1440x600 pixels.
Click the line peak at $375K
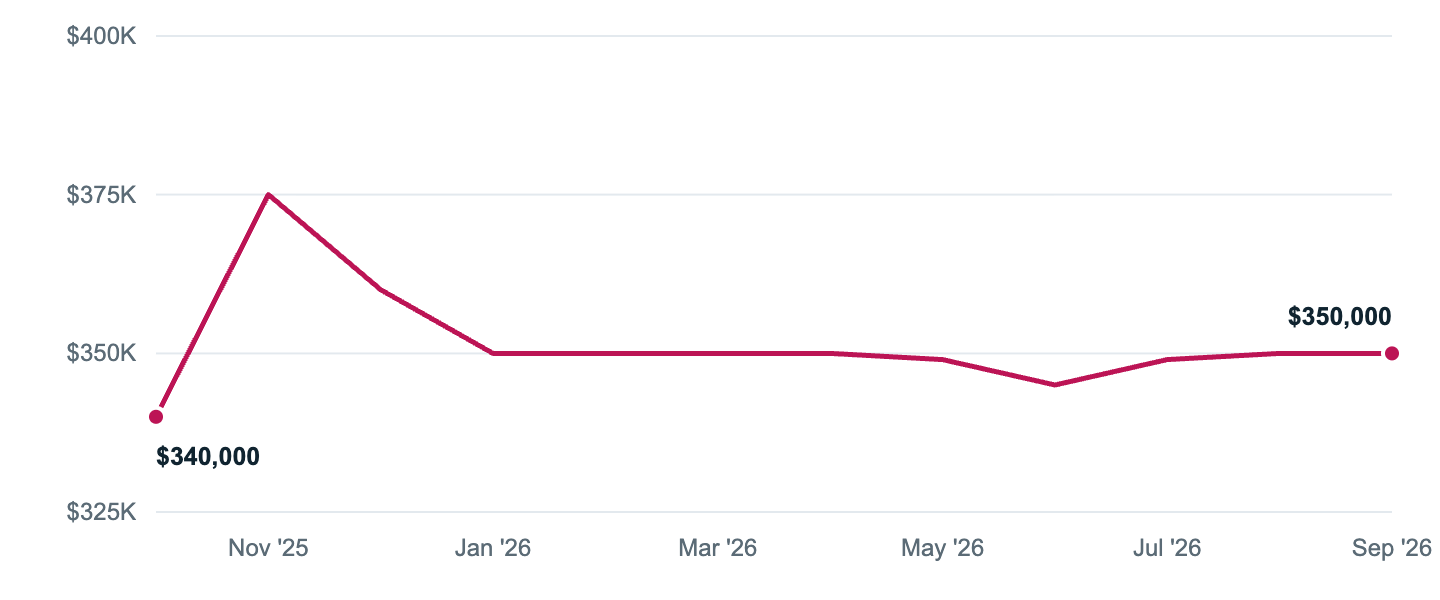[x=268, y=194]
